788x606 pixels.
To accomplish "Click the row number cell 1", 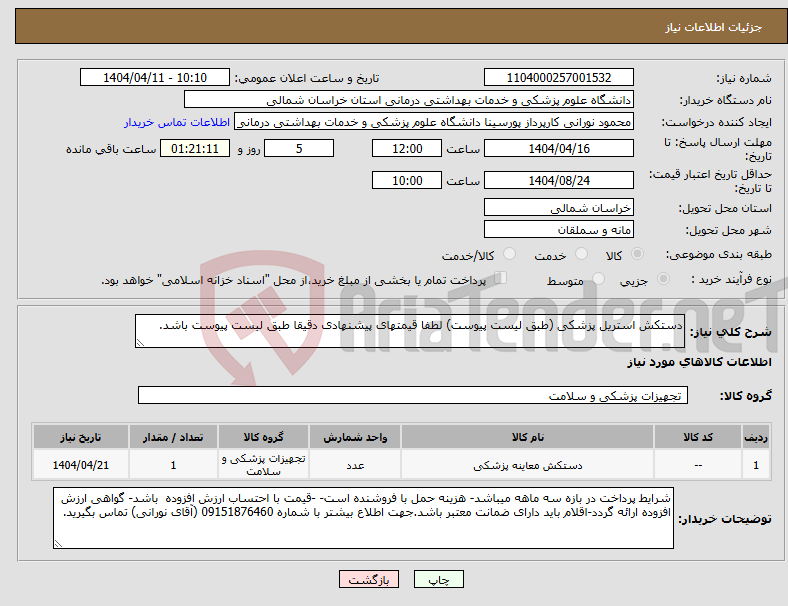I will pos(755,465).
